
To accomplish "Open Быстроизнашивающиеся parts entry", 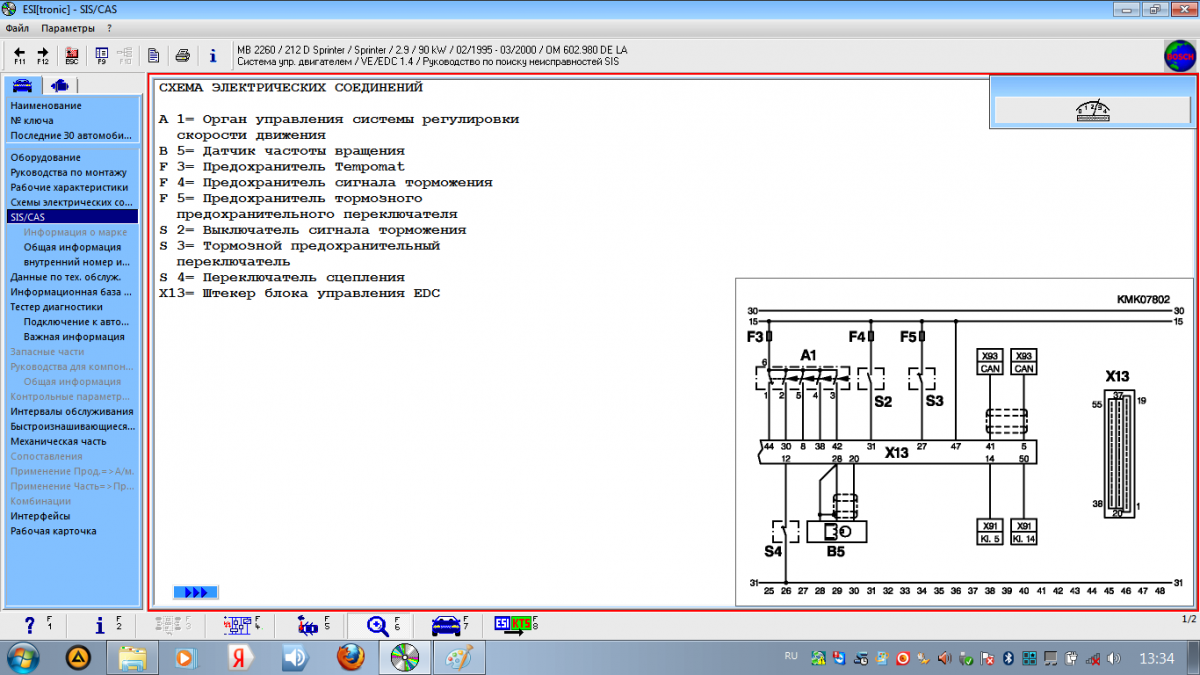I will tap(71, 426).
